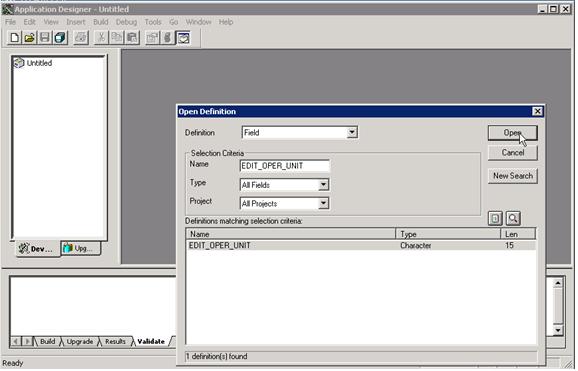Select the Validate output tab
This screenshot has width=578, height=371.
coord(151,341)
